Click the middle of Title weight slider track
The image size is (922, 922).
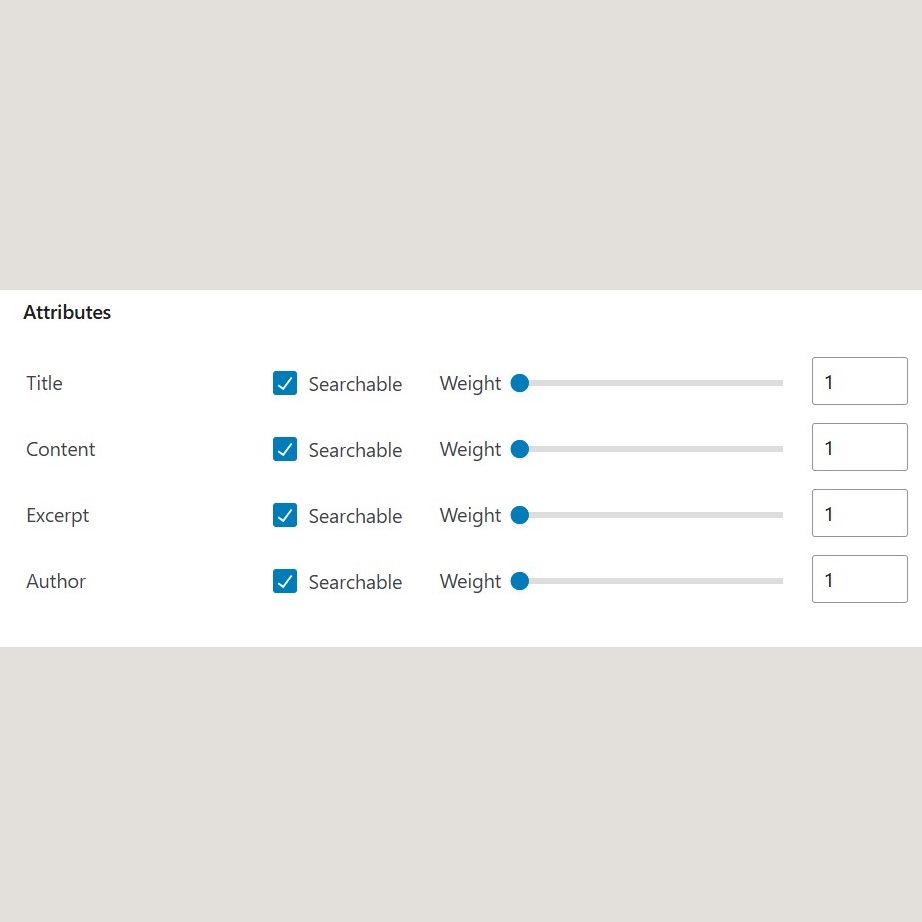(x=651, y=383)
